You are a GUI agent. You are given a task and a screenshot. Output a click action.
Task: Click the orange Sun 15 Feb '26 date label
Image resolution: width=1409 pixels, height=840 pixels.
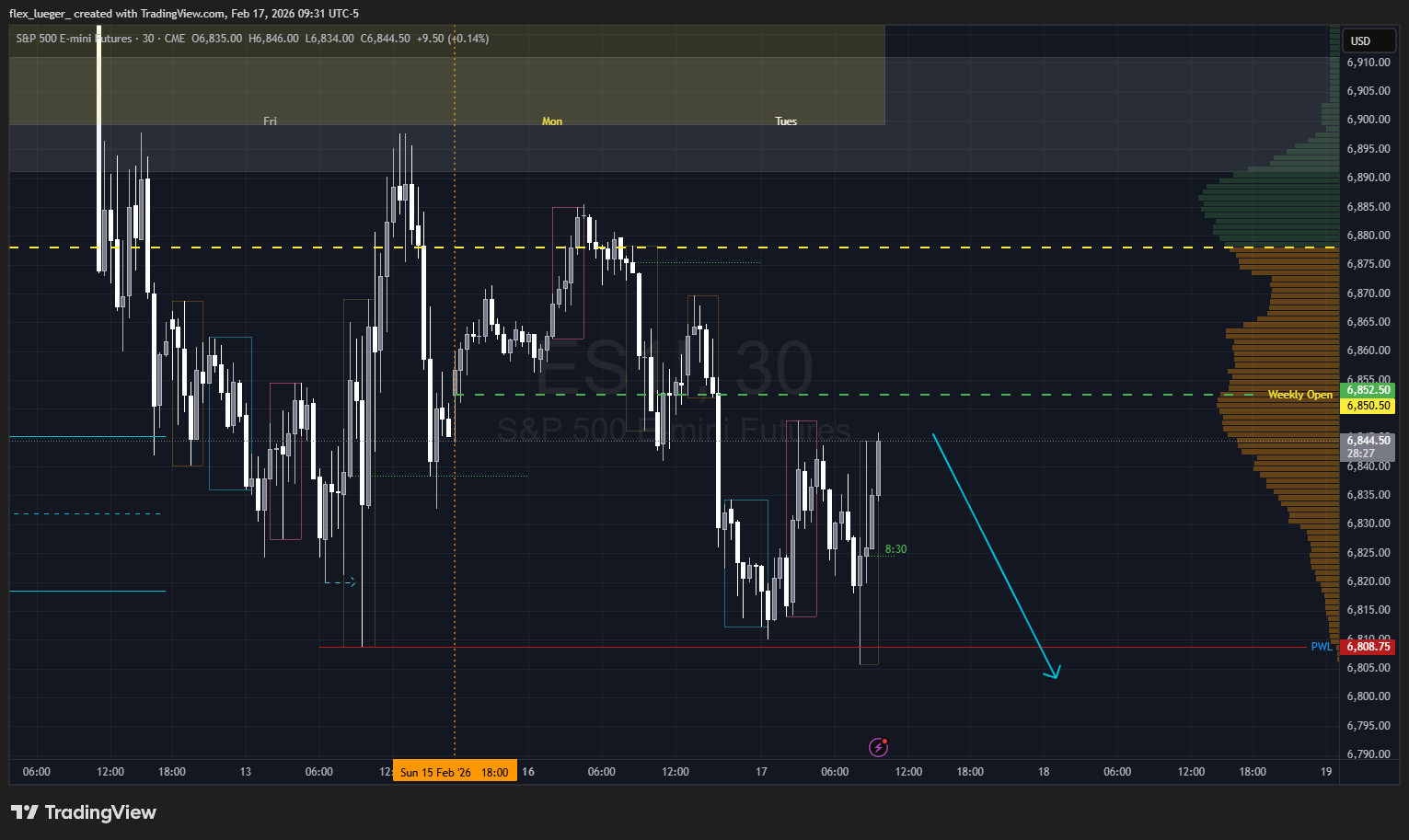pos(455,772)
